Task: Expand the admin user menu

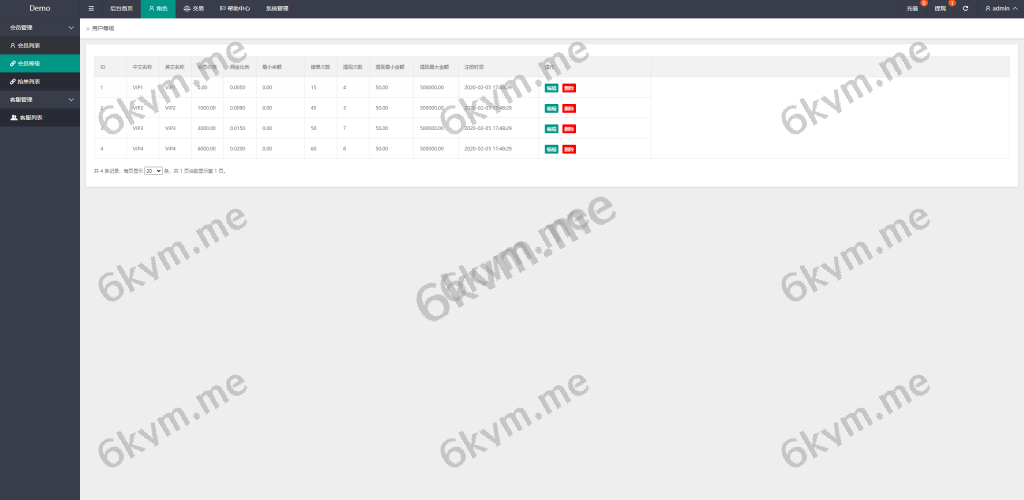Action: (1000, 8)
